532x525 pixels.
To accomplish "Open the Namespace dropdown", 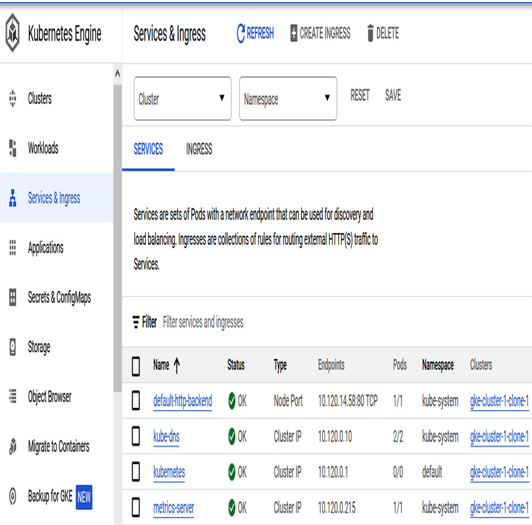I will coord(288,98).
